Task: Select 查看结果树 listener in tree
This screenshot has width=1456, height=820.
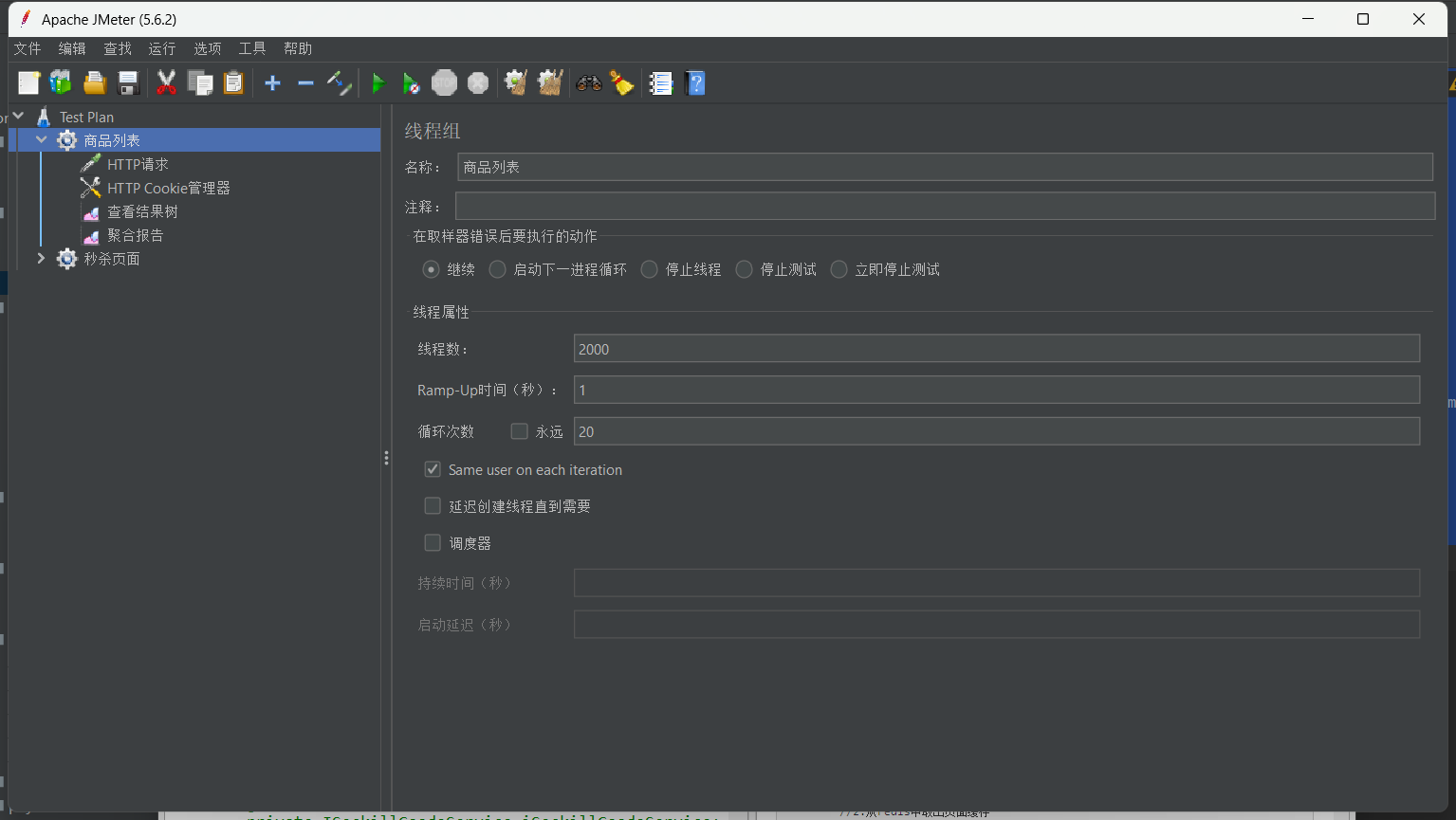Action: (x=142, y=211)
